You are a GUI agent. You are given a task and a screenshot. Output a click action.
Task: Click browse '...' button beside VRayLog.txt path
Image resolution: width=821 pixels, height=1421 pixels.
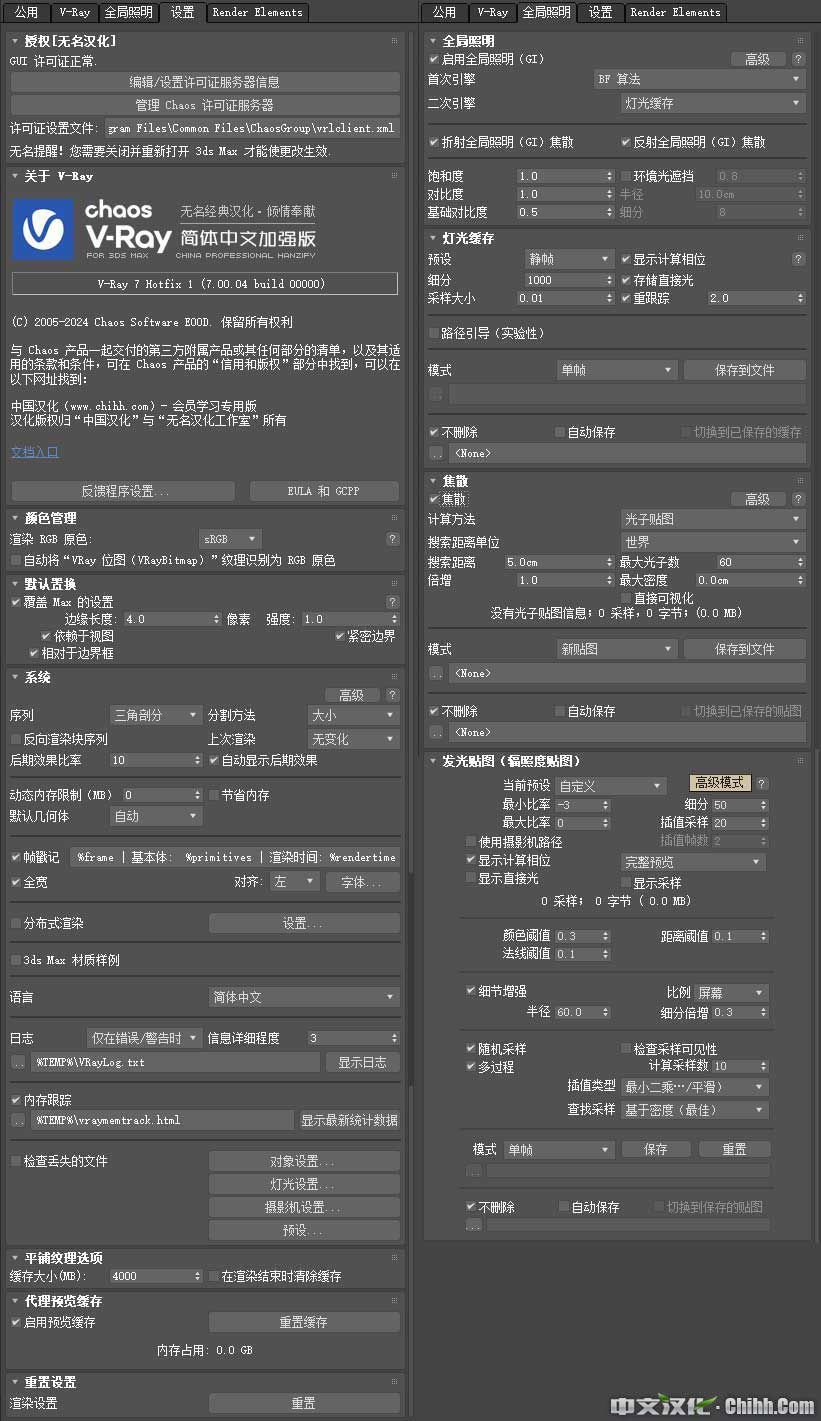pyautogui.click(x=17, y=1062)
